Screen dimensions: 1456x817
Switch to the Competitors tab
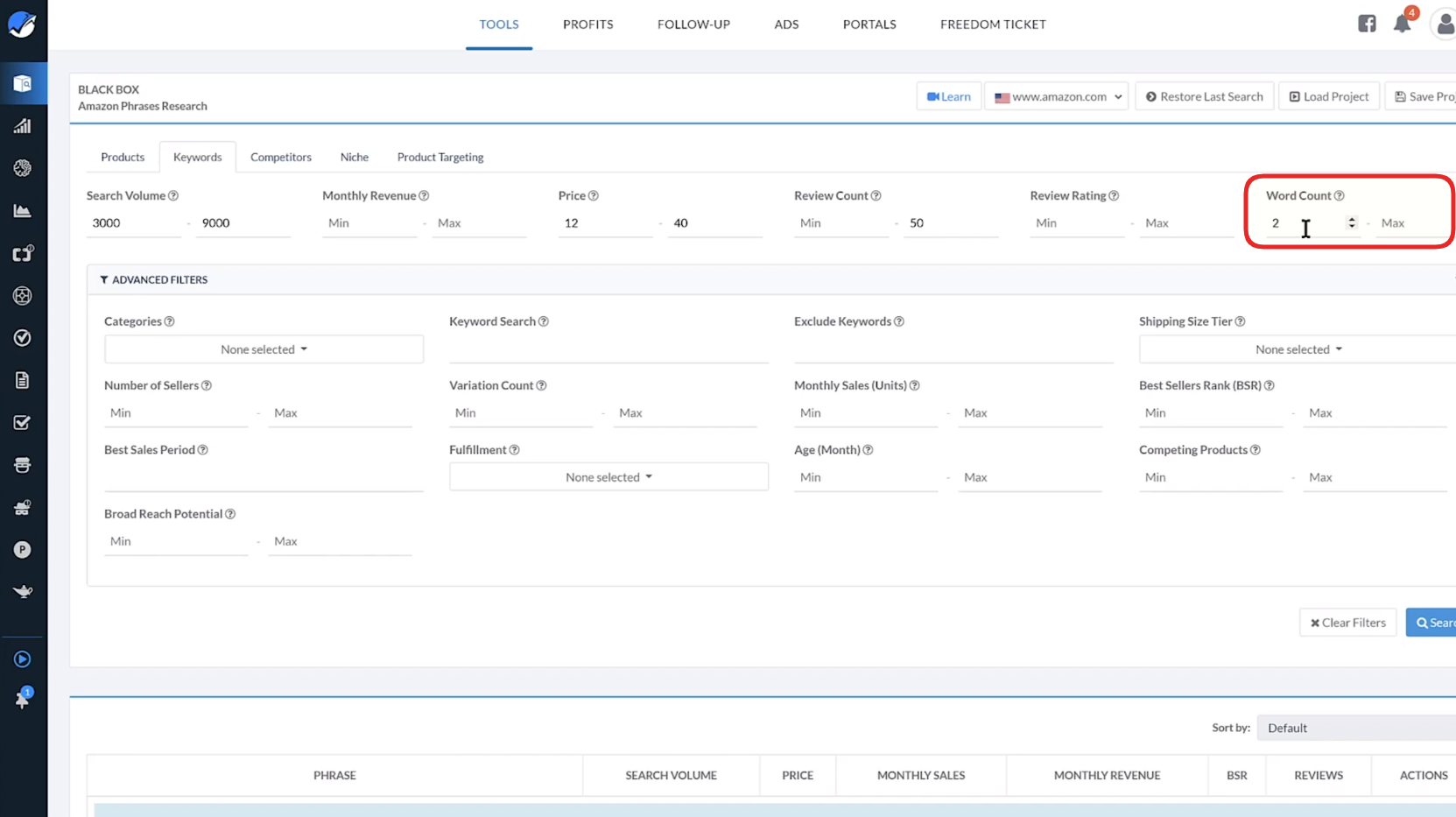pyautogui.click(x=281, y=158)
